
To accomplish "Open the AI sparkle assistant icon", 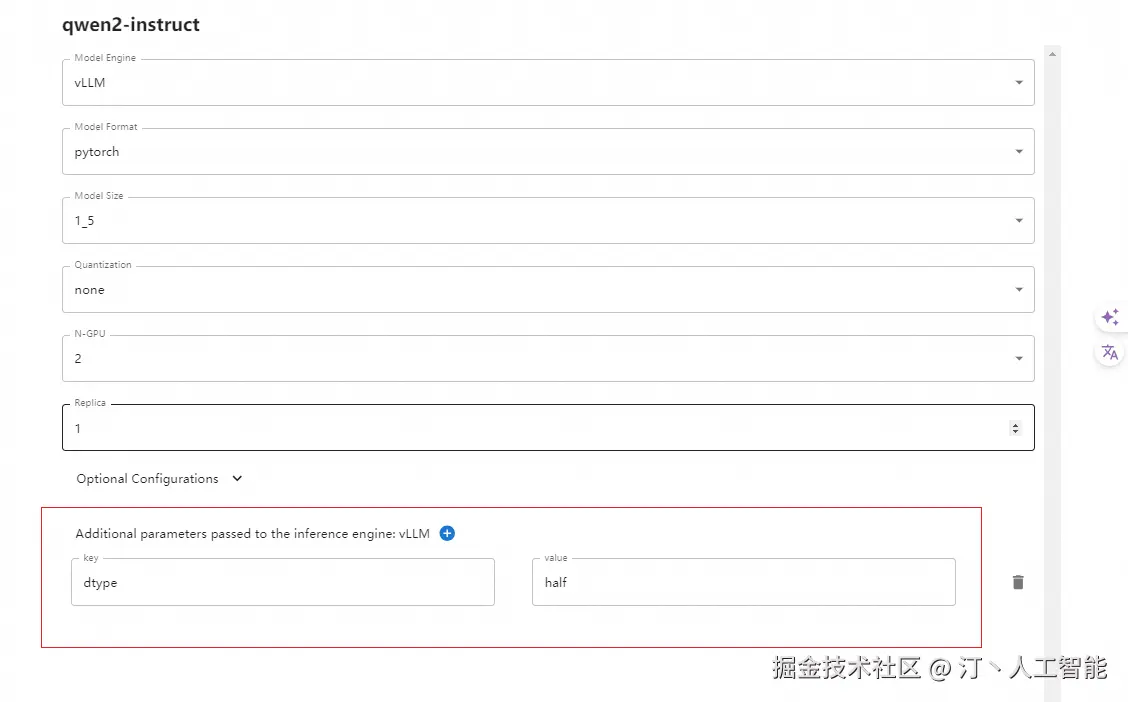I will click(1110, 316).
